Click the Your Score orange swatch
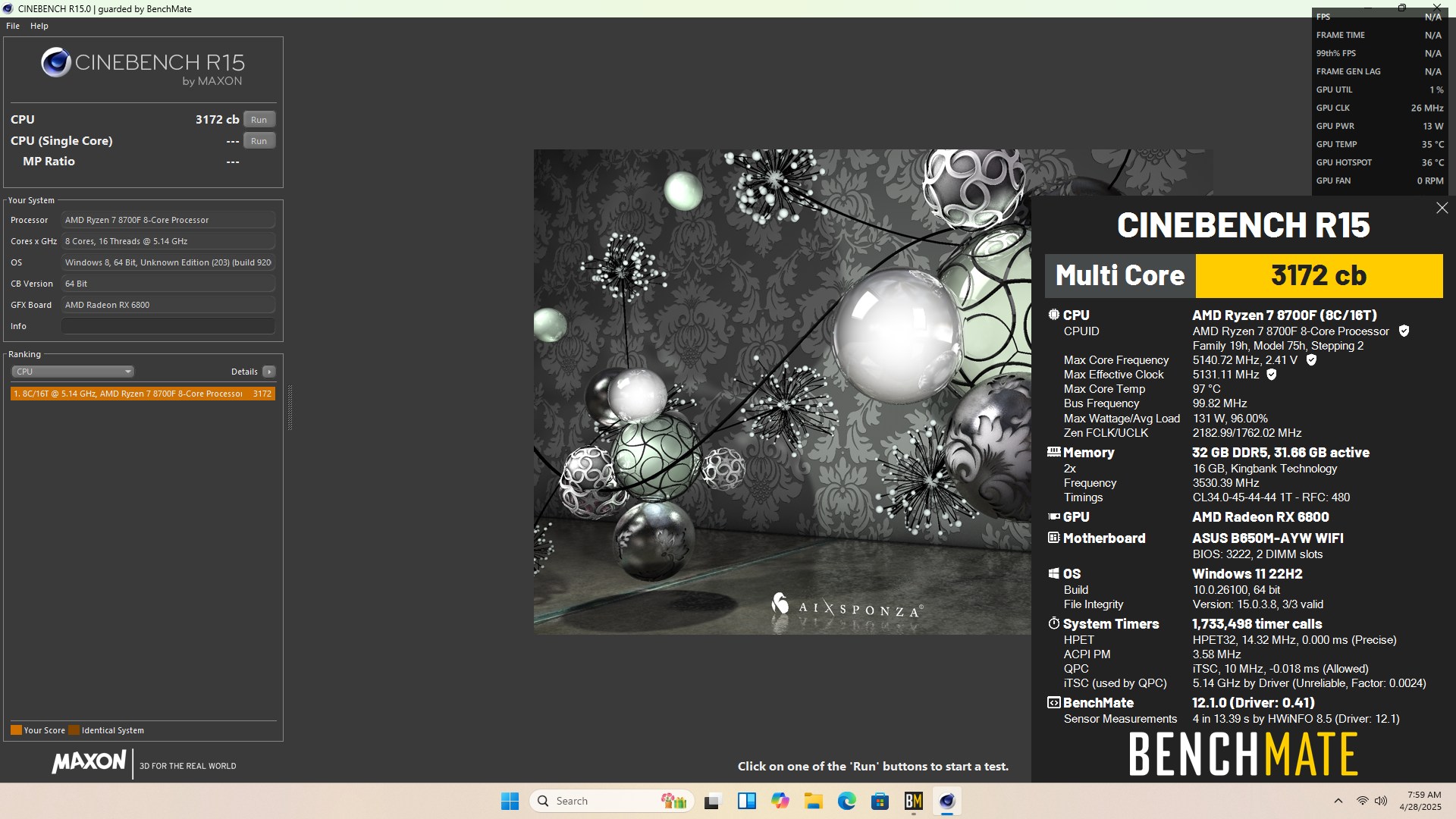The height and width of the screenshot is (819, 1456). tap(16, 730)
